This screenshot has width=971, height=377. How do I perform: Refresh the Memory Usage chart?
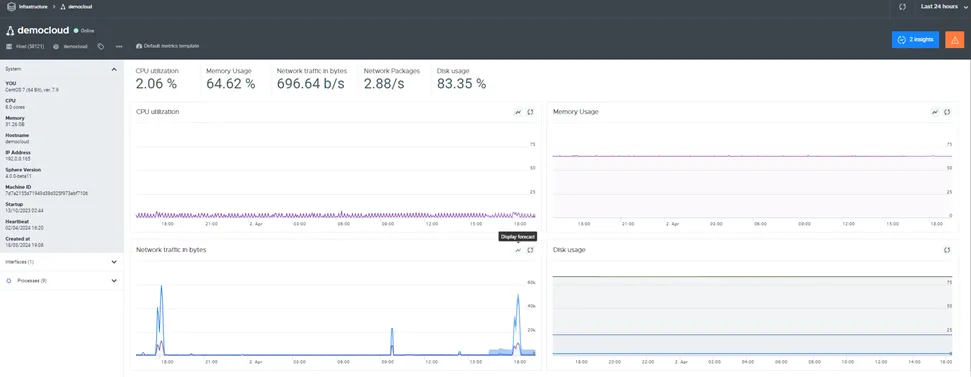point(947,112)
